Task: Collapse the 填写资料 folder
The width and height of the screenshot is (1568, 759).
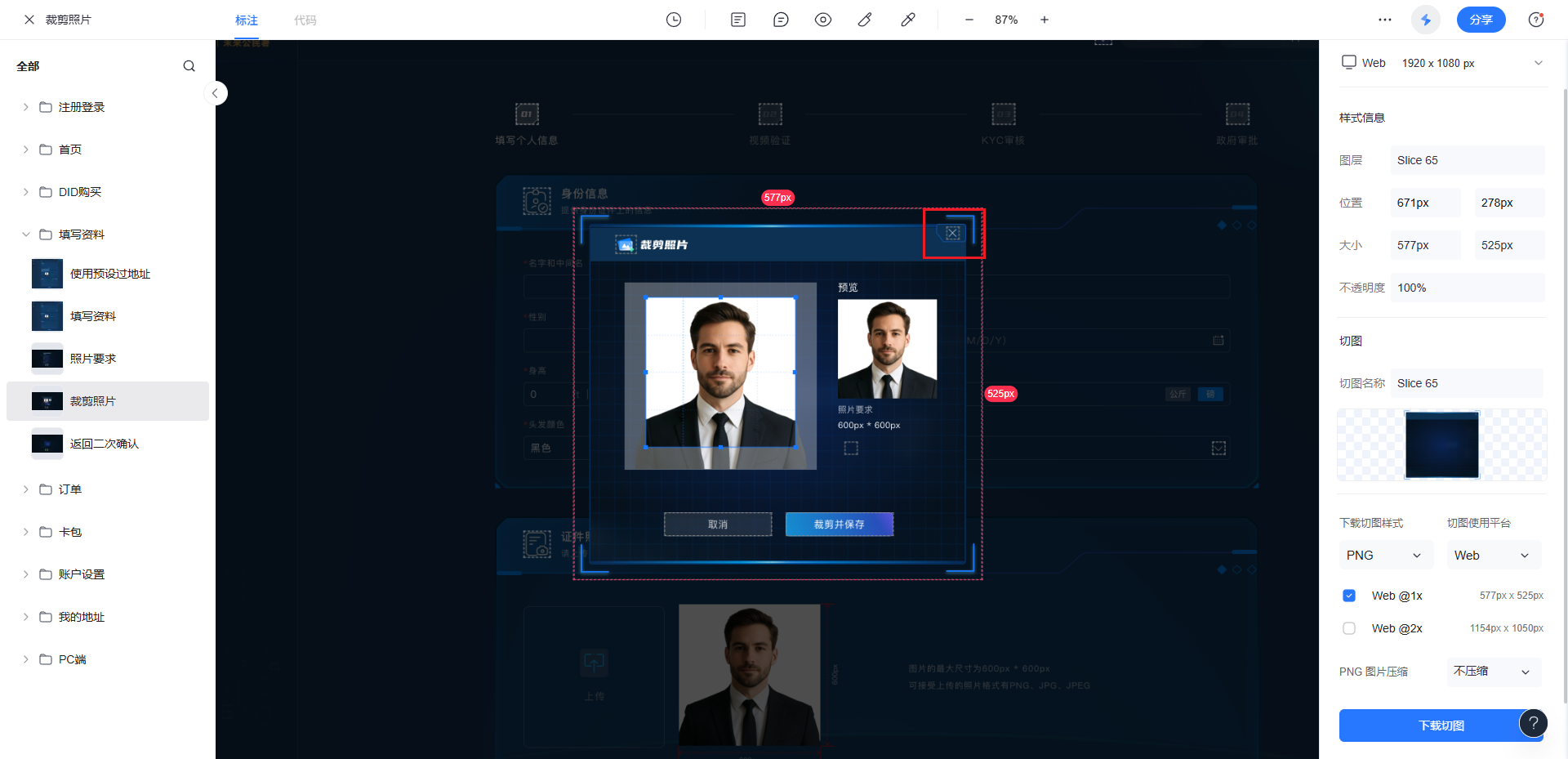Action: pyautogui.click(x=26, y=234)
